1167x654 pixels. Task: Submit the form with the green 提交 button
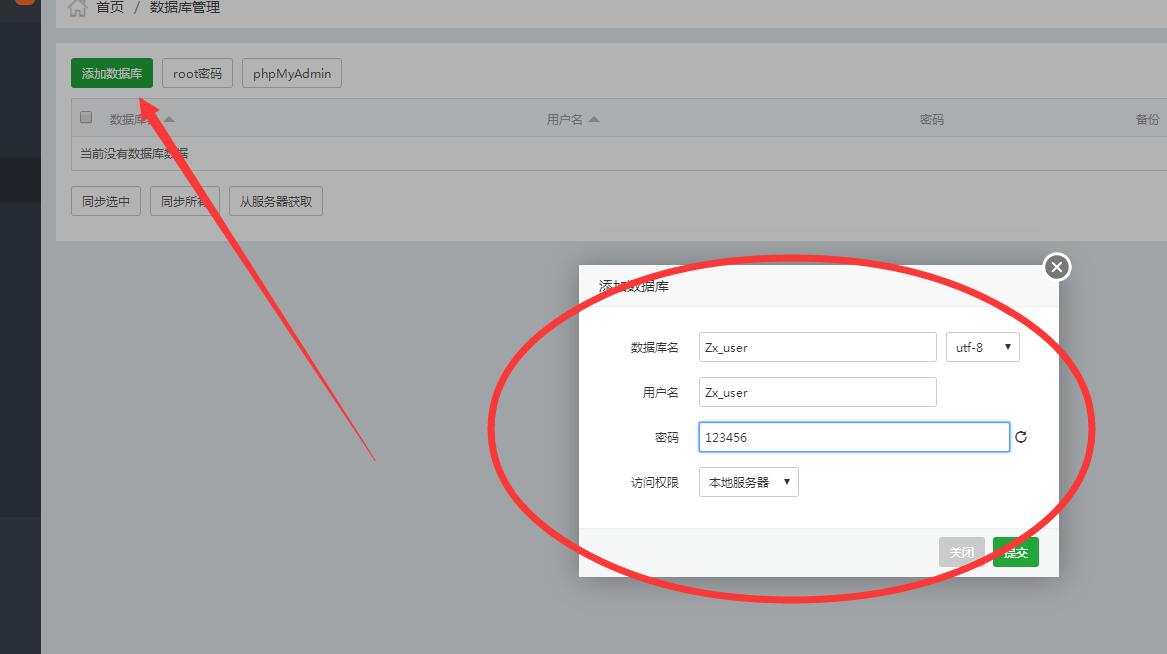click(x=1016, y=552)
